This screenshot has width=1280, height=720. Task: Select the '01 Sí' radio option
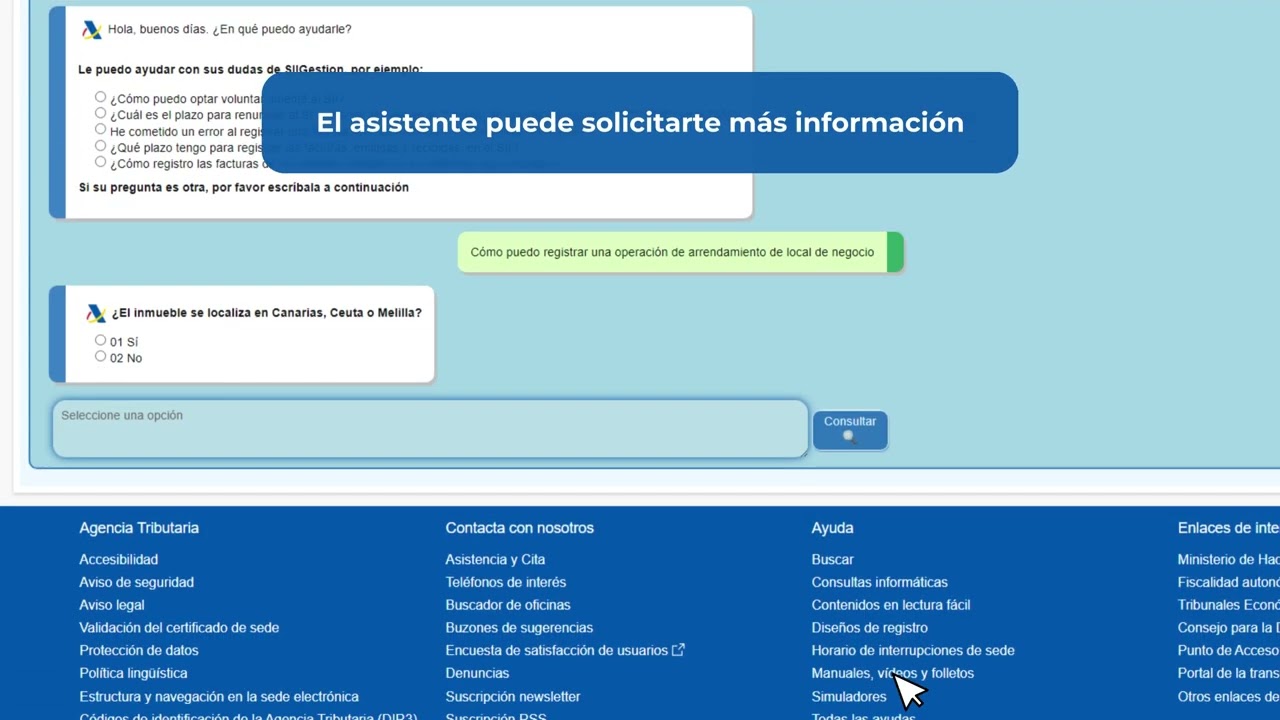pyautogui.click(x=100, y=341)
